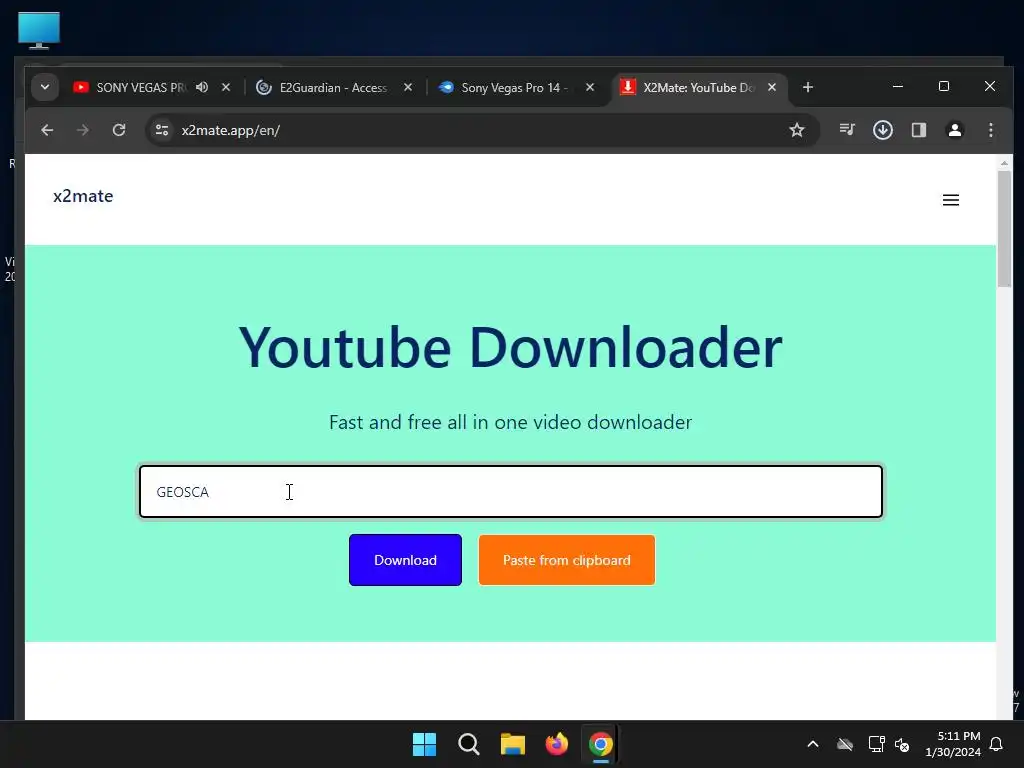Close the Chrome window
The height and width of the screenshot is (768, 1024).
point(990,86)
